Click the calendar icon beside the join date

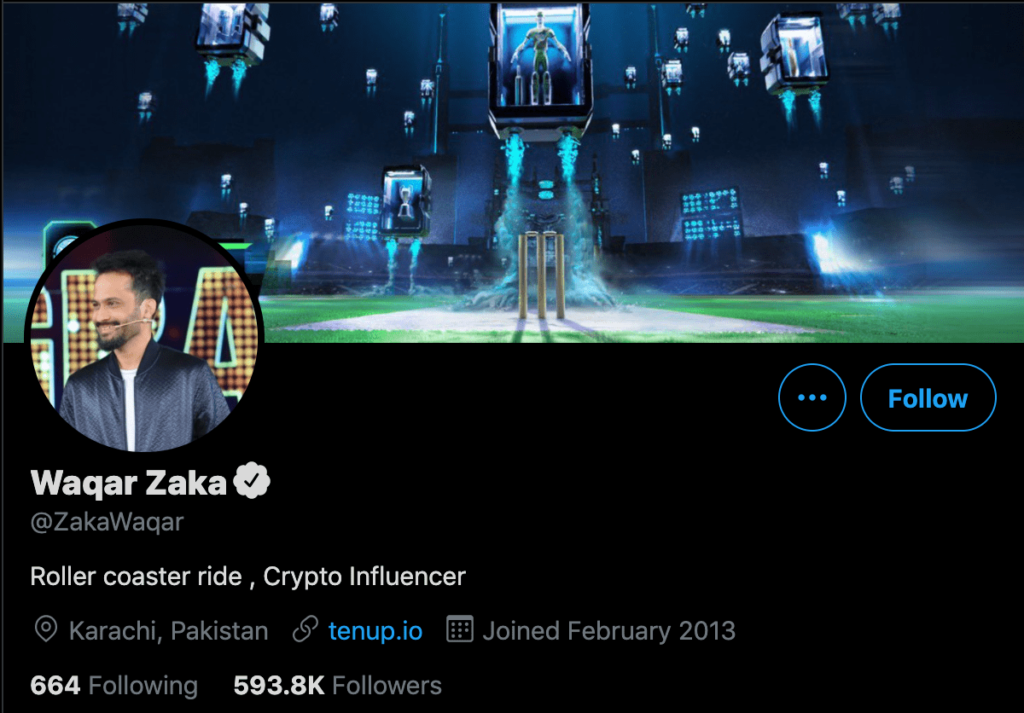460,630
